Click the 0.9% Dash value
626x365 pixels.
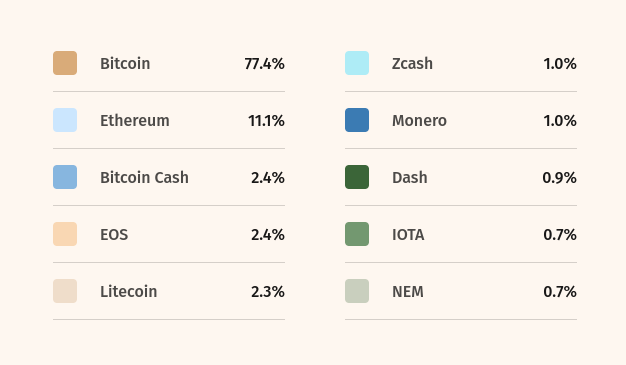pyautogui.click(x=559, y=178)
